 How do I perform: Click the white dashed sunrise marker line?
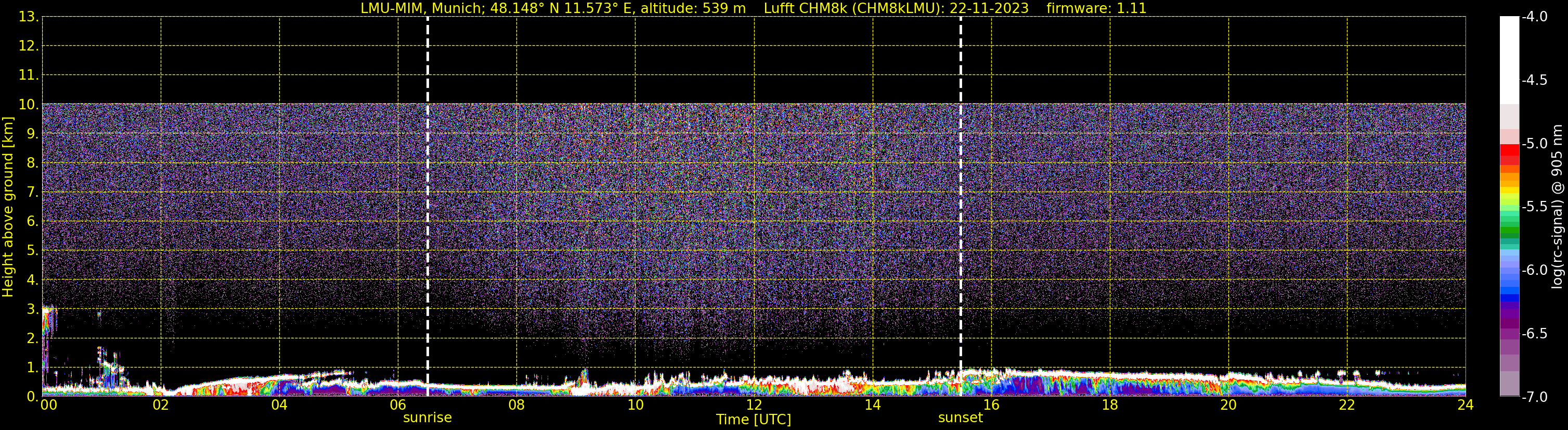tap(427, 206)
